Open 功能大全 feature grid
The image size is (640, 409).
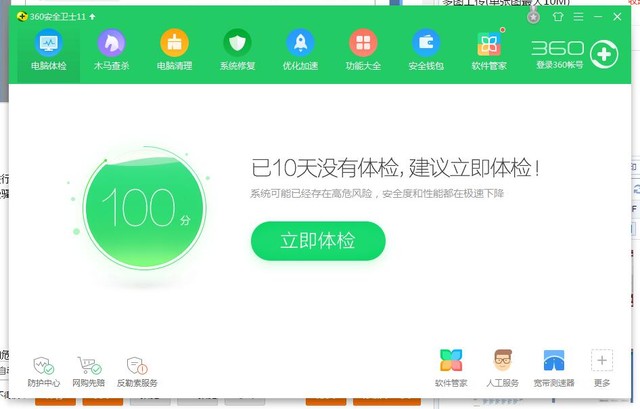363,51
